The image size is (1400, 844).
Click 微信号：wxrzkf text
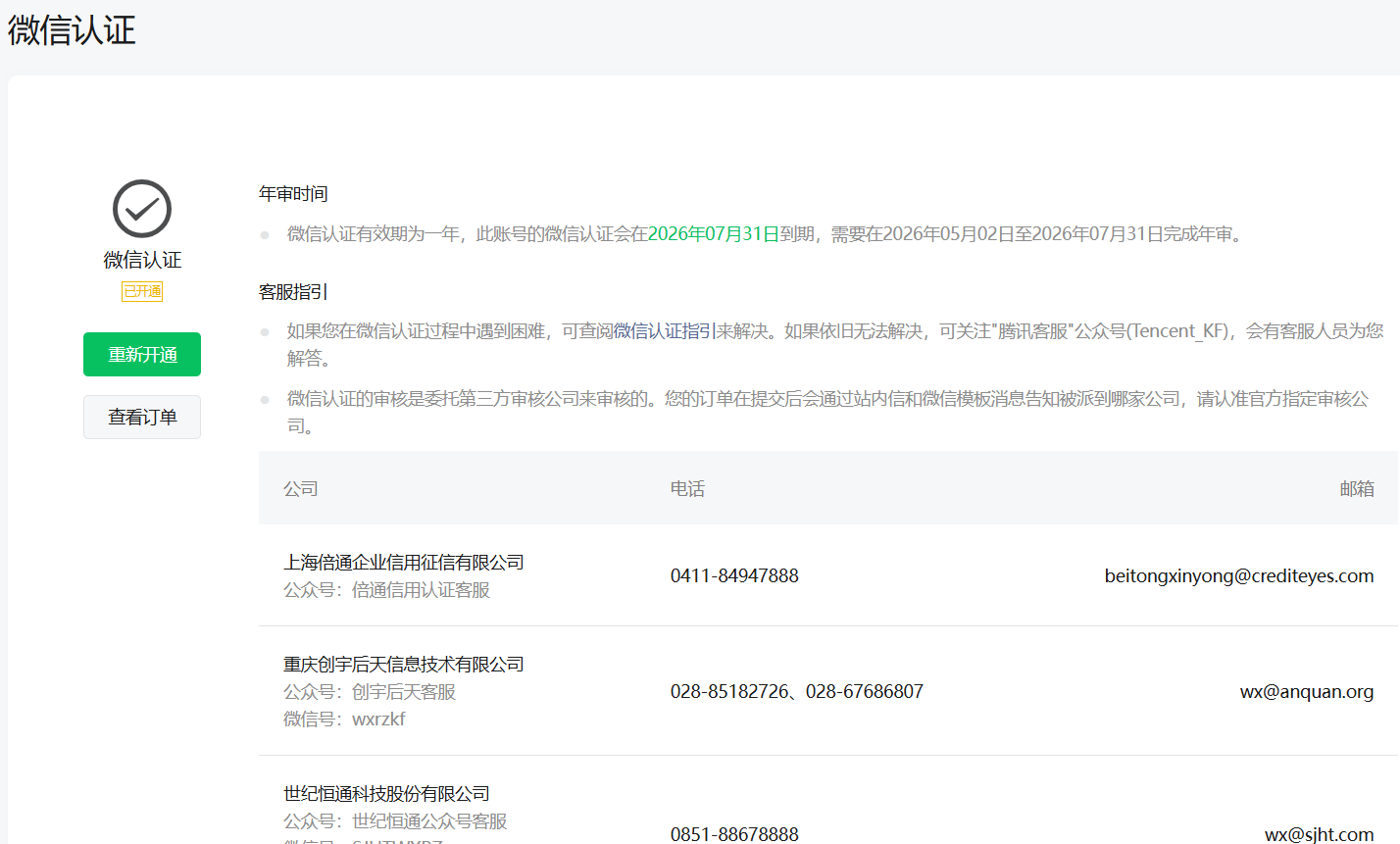tap(344, 720)
